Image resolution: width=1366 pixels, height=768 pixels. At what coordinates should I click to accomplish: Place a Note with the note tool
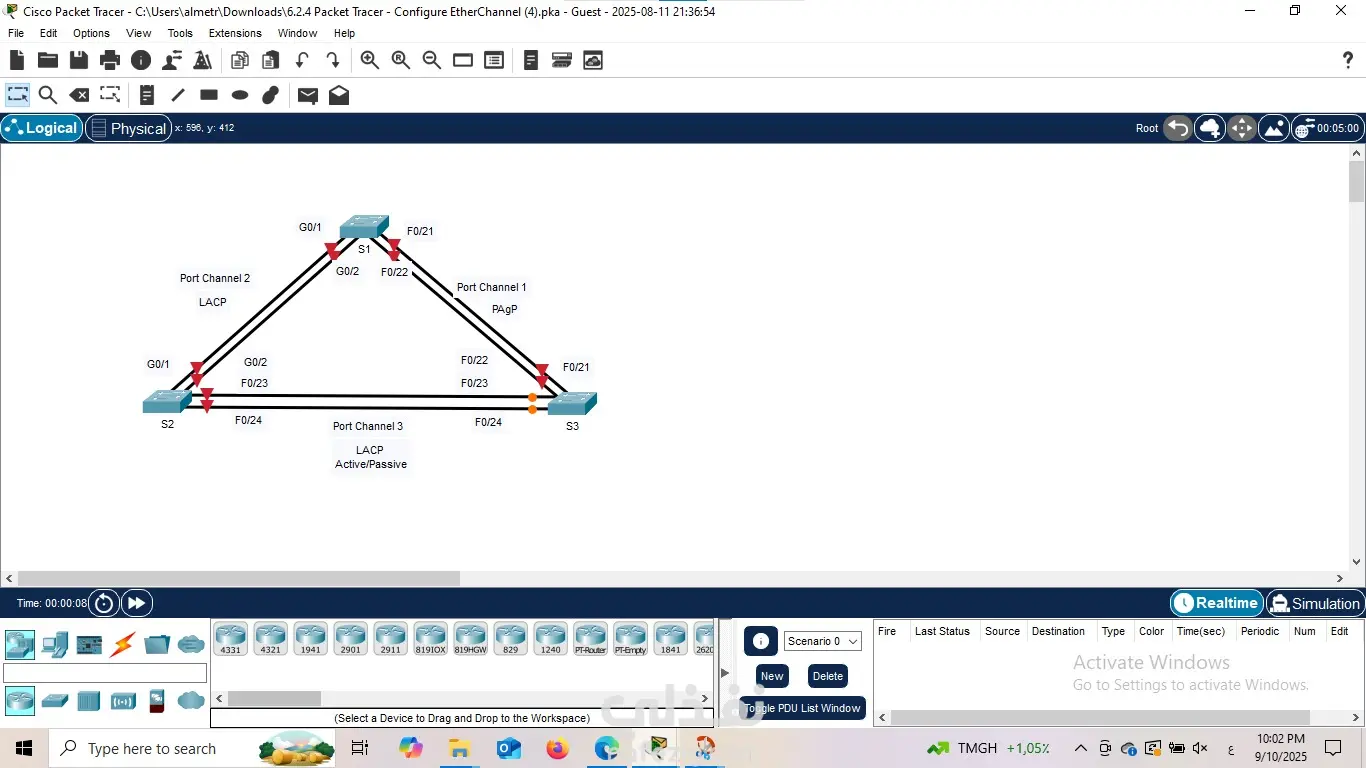coord(147,95)
